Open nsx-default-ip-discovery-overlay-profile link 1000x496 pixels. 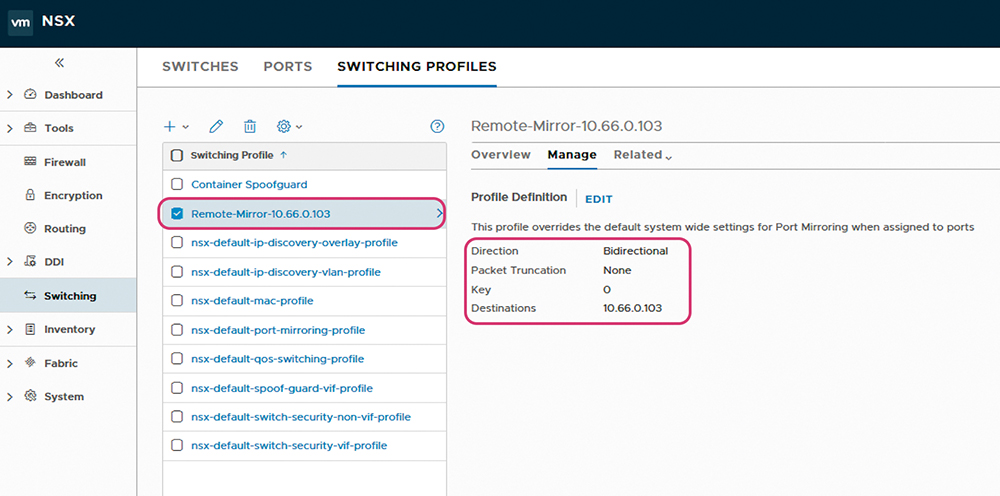coord(295,242)
